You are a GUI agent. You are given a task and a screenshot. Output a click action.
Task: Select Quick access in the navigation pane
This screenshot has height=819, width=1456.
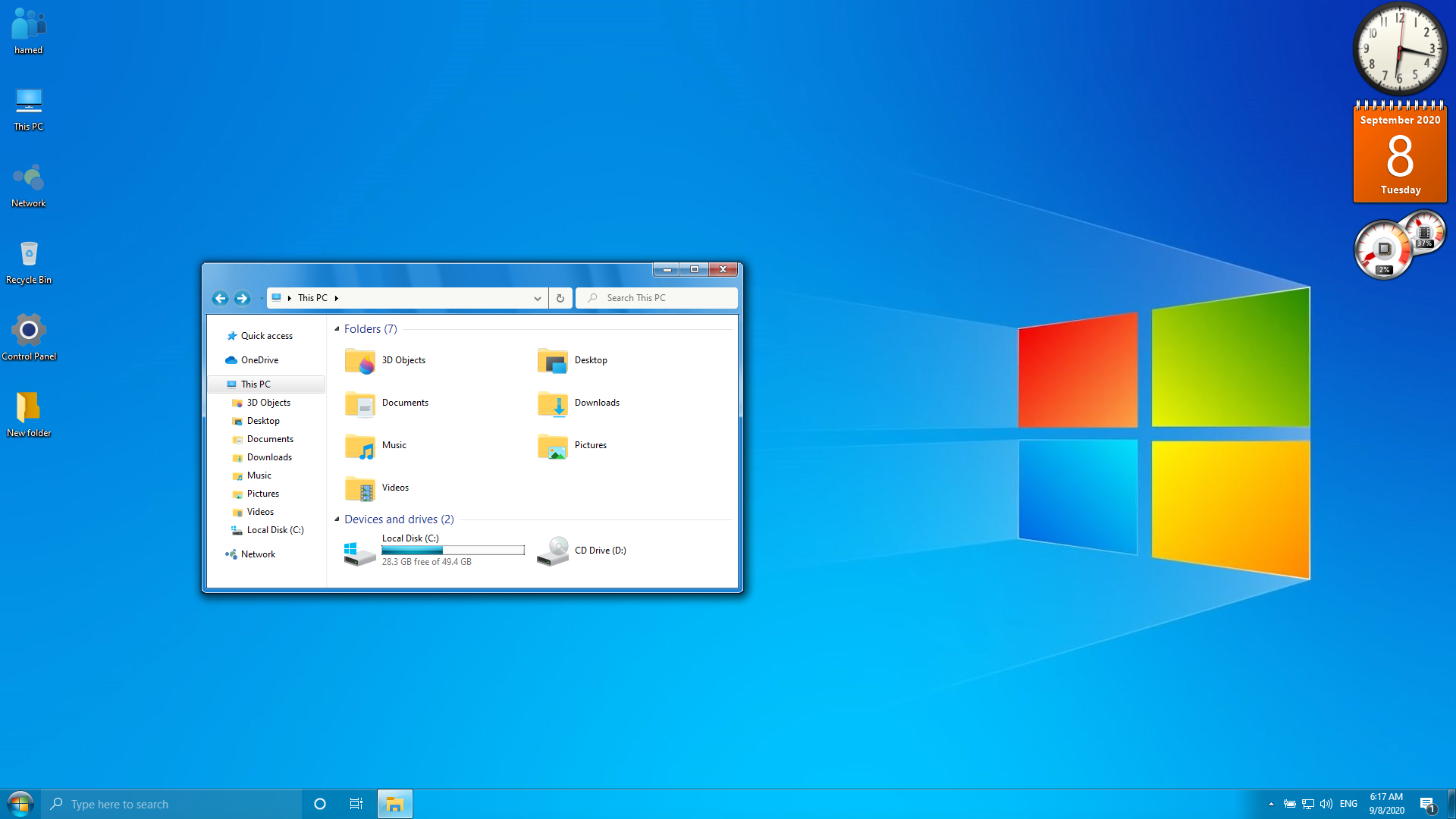(266, 336)
